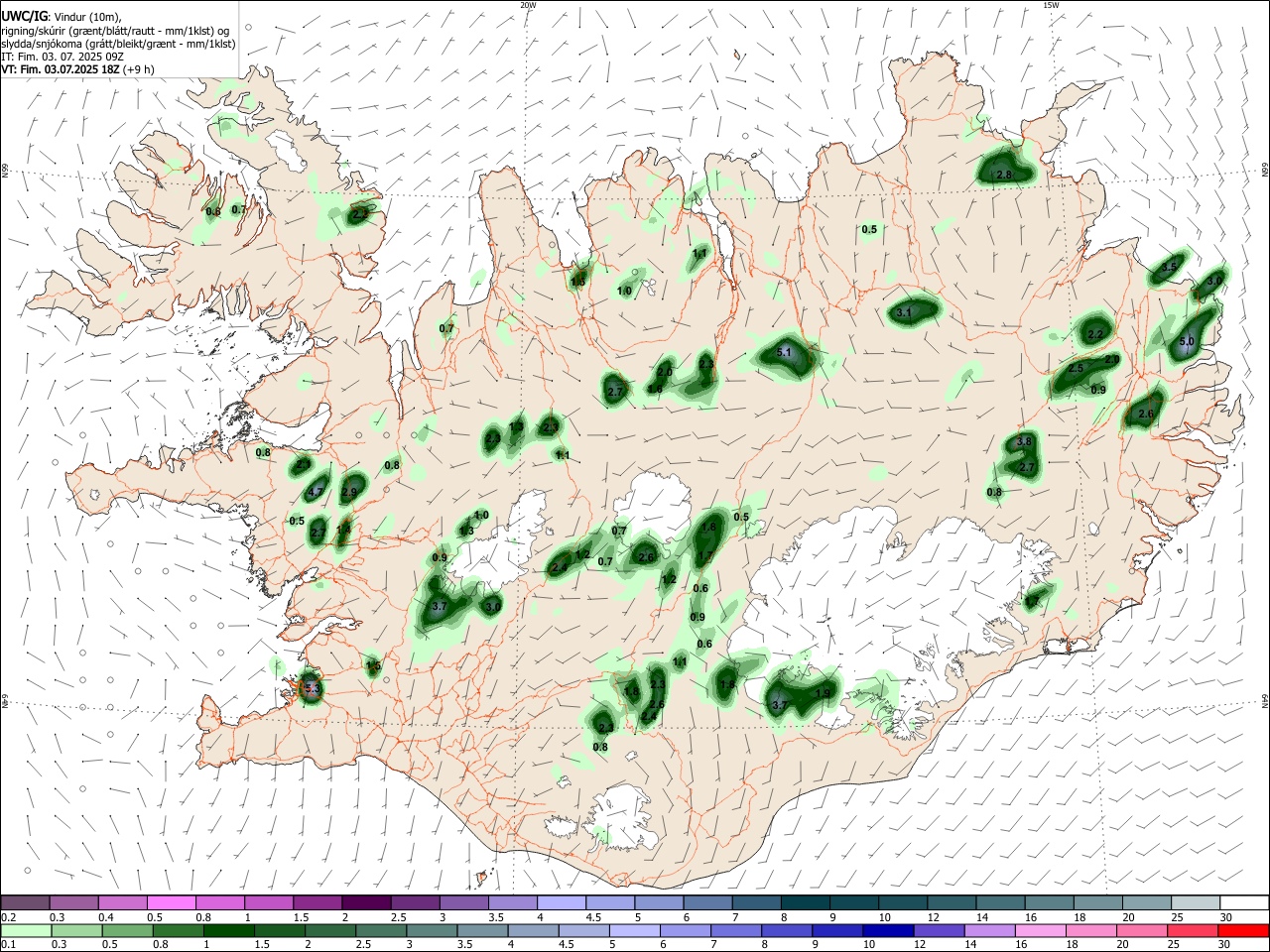Click the precipitation value '5.3' near the southwest coast

point(312,686)
